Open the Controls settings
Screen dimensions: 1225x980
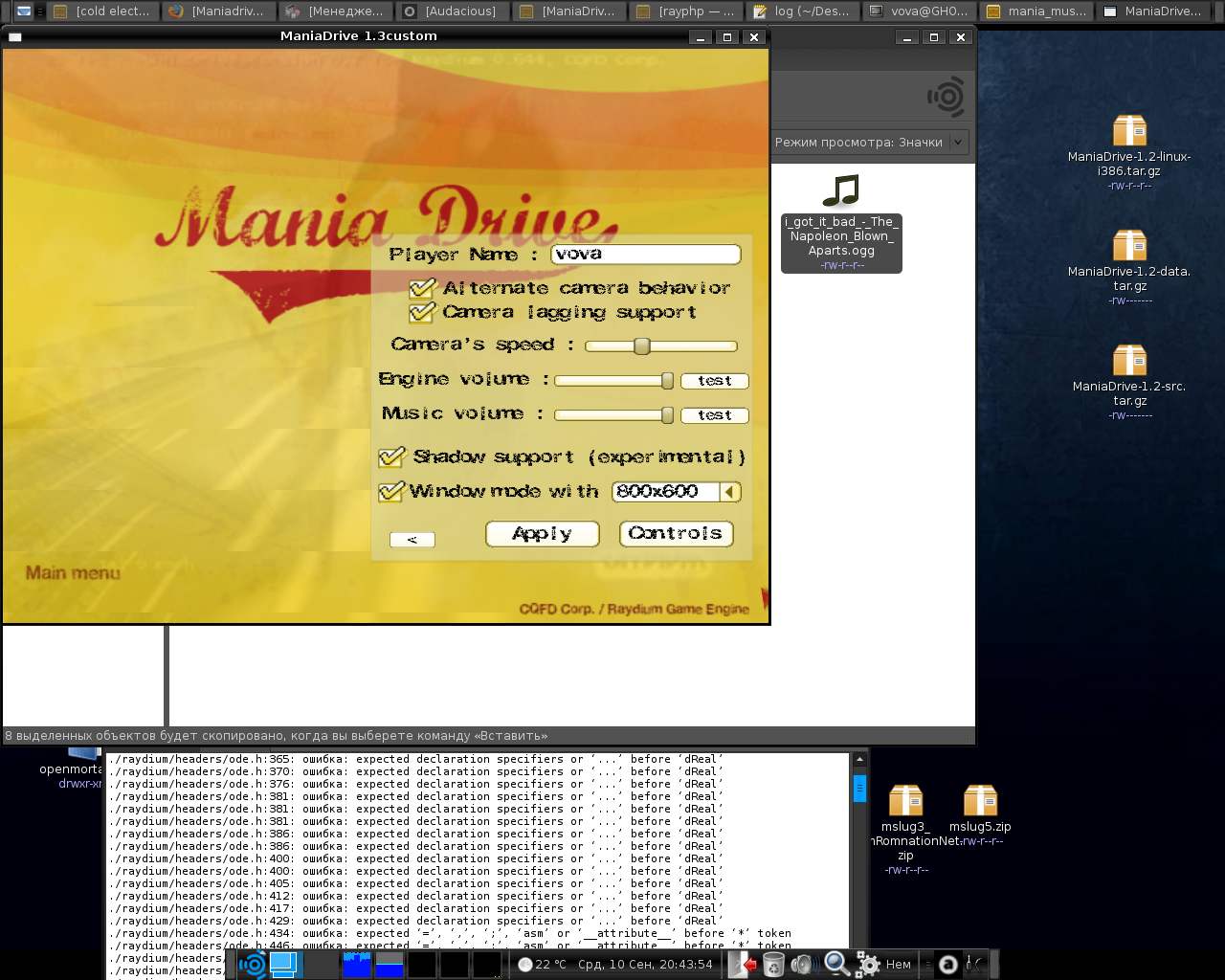676,534
